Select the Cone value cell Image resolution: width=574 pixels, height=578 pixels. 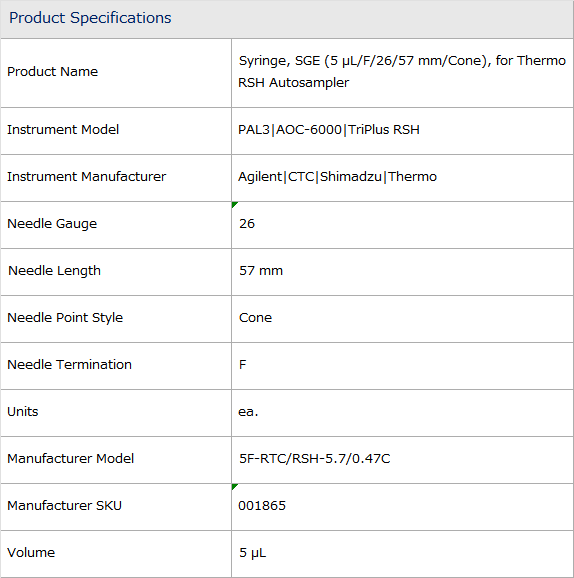point(403,319)
